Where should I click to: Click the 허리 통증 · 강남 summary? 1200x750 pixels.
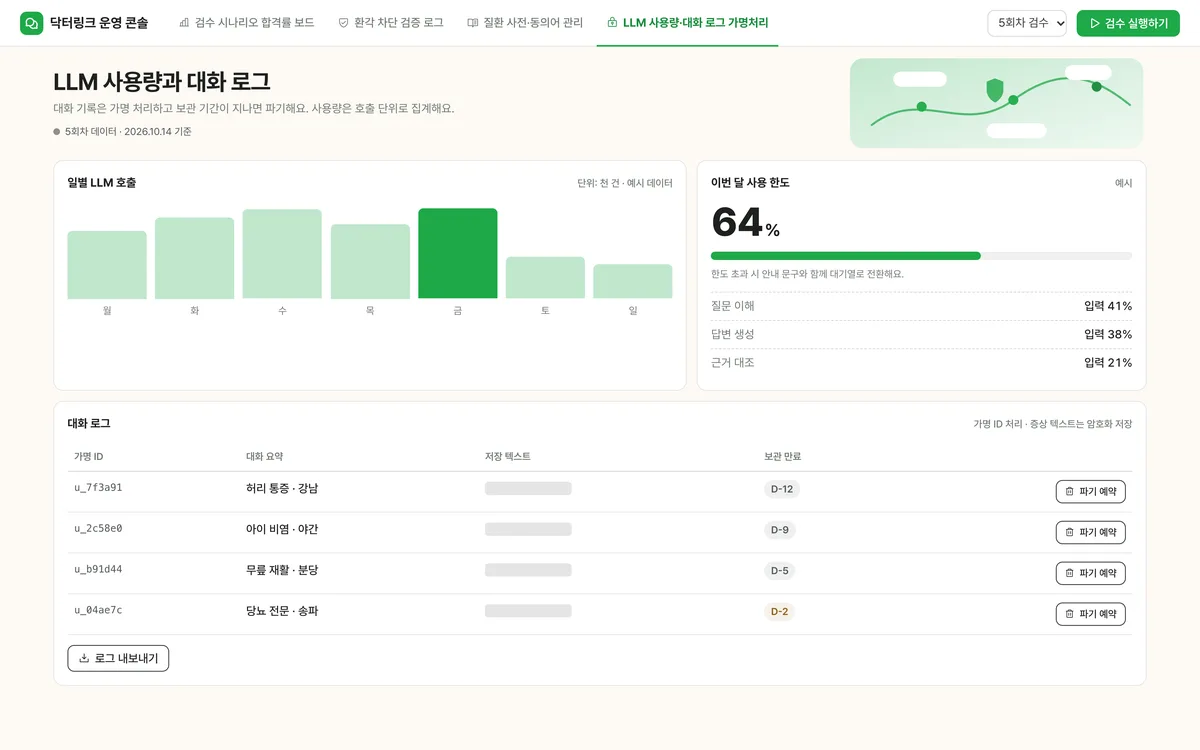click(x=282, y=488)
